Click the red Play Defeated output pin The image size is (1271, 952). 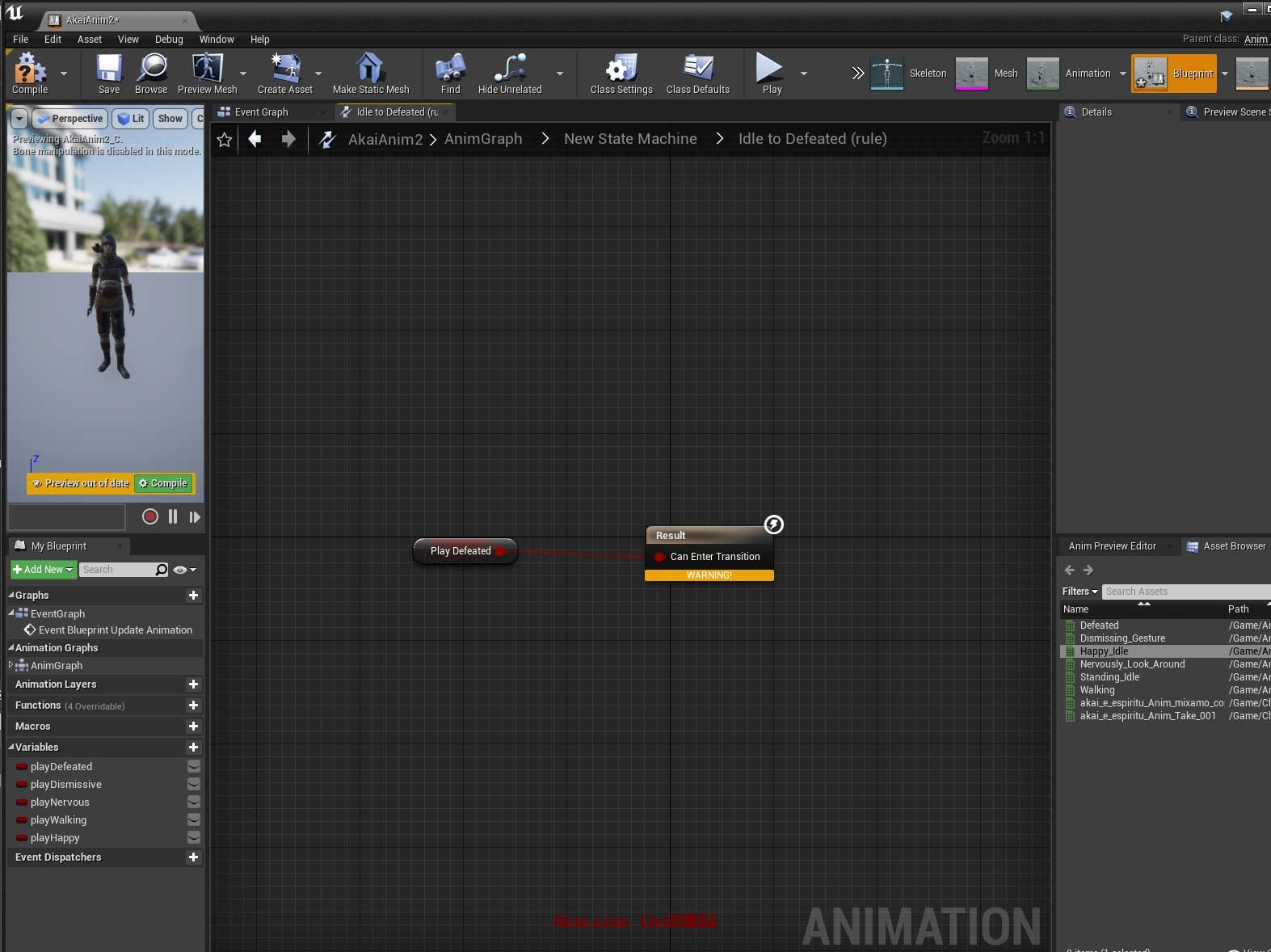500,551
